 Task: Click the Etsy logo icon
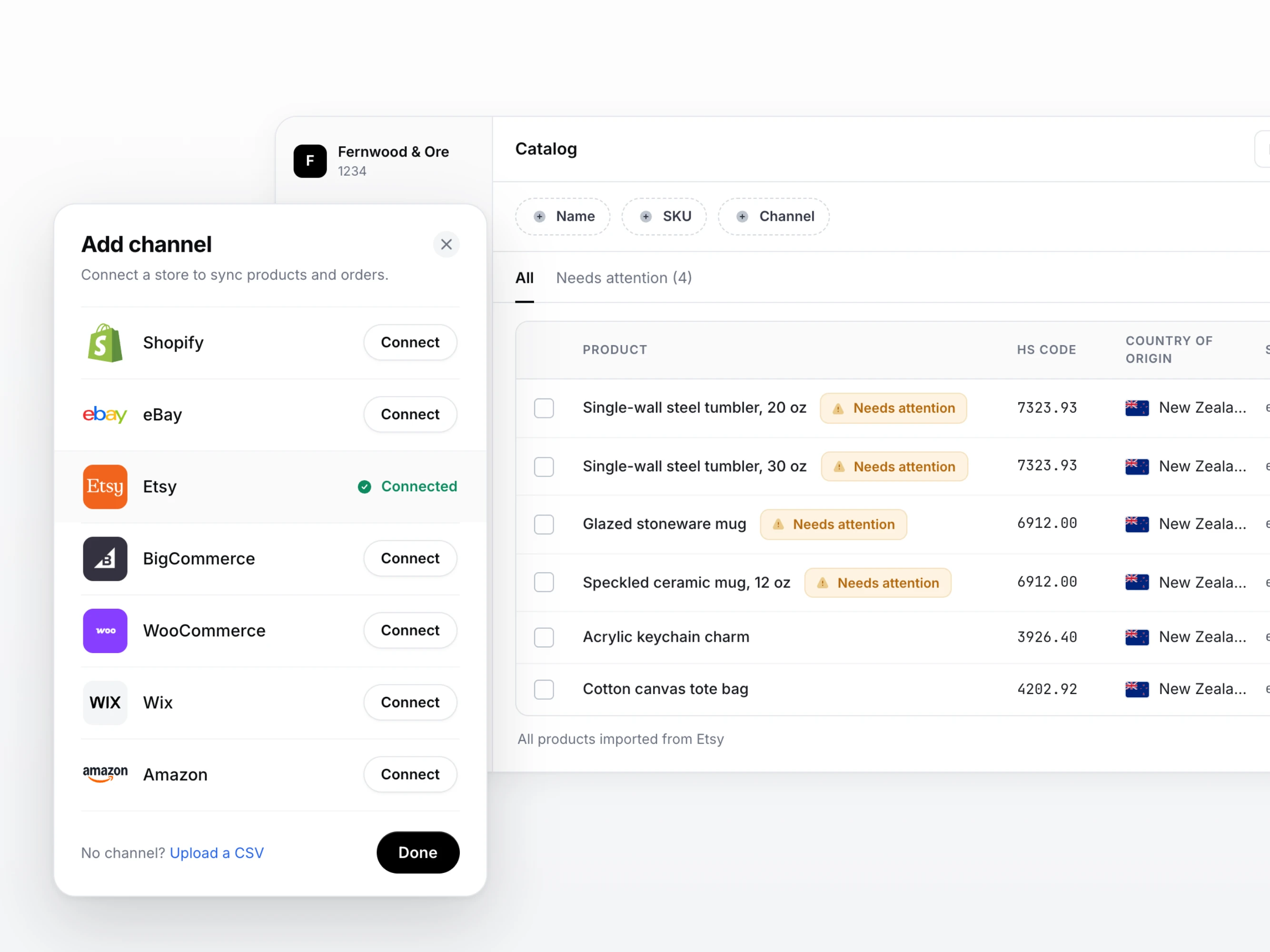tap(105, 487)
